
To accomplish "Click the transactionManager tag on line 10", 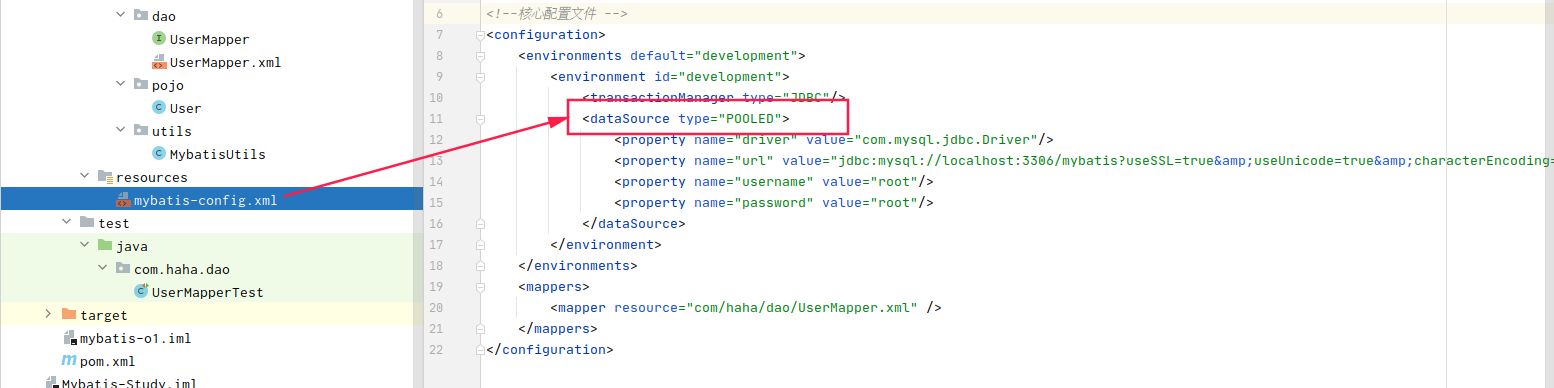I will (714, 98).
